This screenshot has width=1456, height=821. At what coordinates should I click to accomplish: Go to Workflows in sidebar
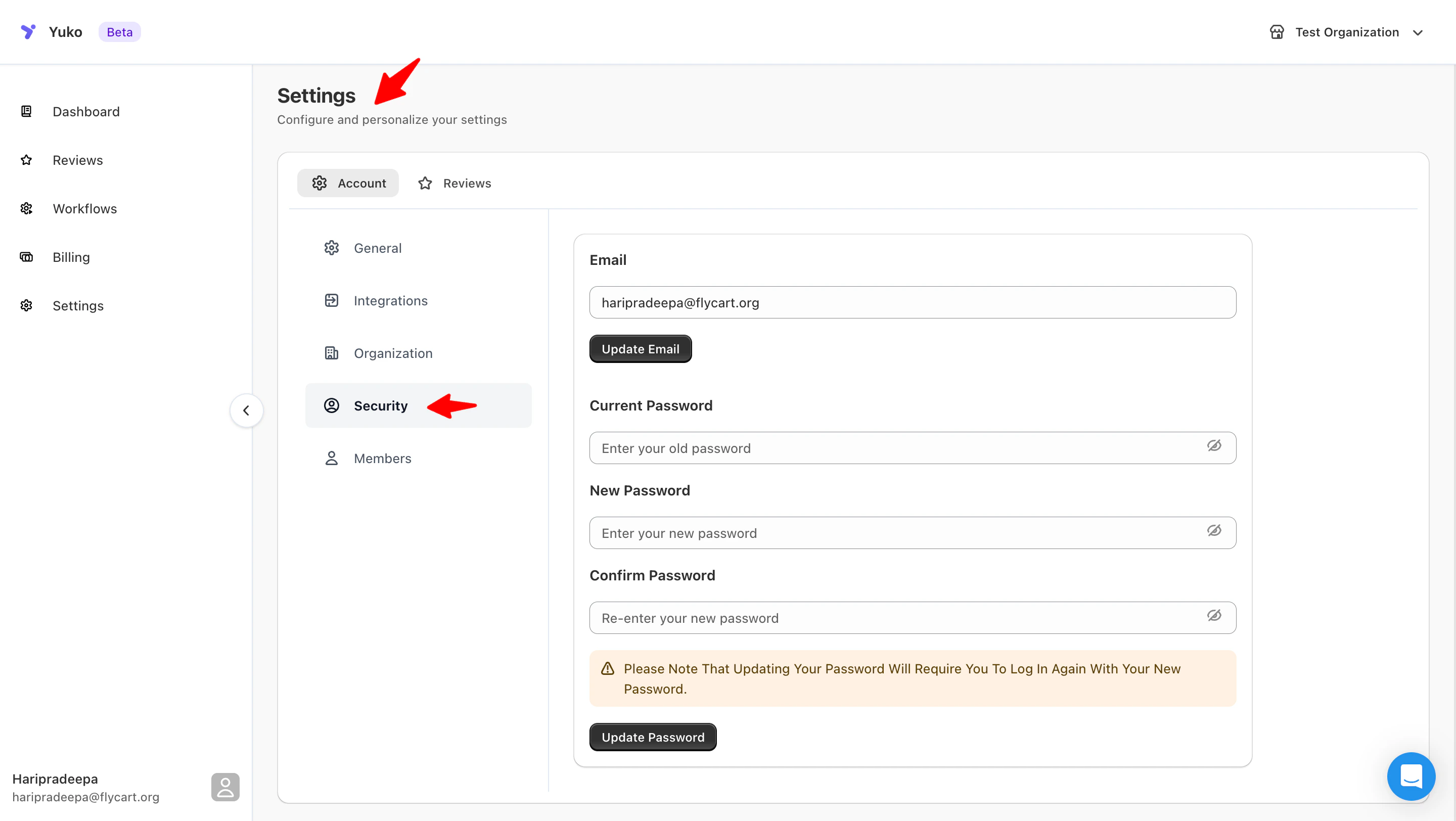point(85,208)
